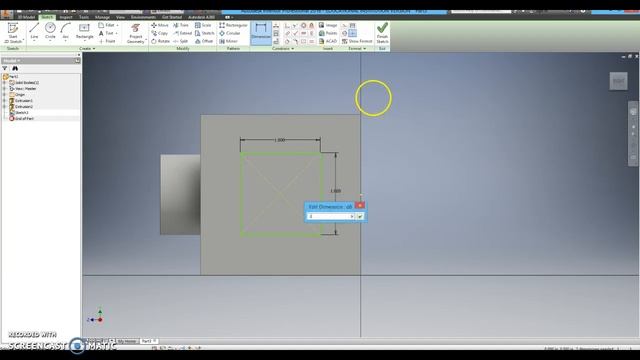Open the Environments tab
The width and height of the screenshot is (640, 360).
tap(143, 17)
